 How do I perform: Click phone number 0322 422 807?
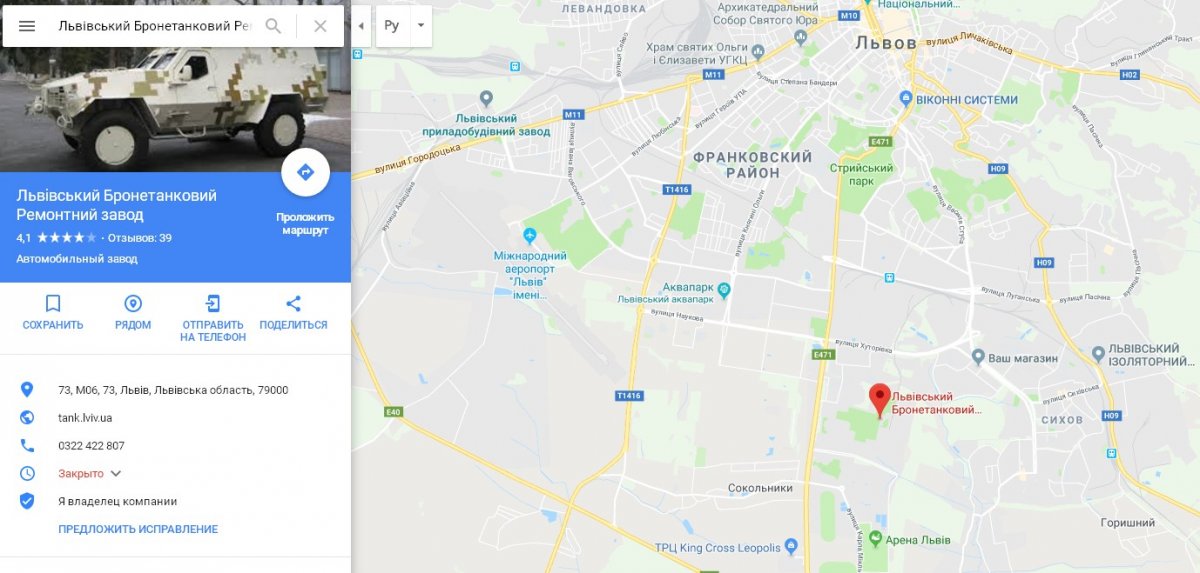[x=91, y=446]
